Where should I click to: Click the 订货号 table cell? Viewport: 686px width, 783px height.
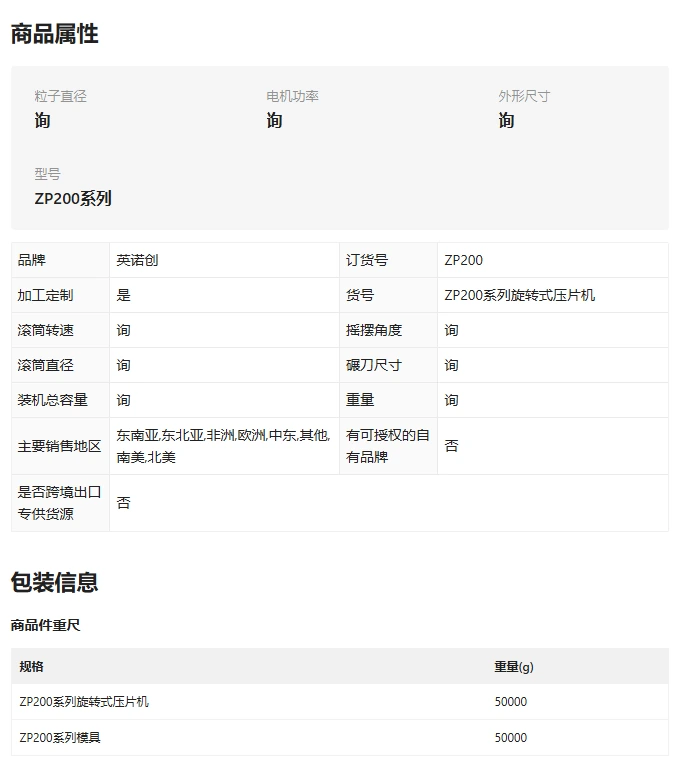(x=388, y=260)
